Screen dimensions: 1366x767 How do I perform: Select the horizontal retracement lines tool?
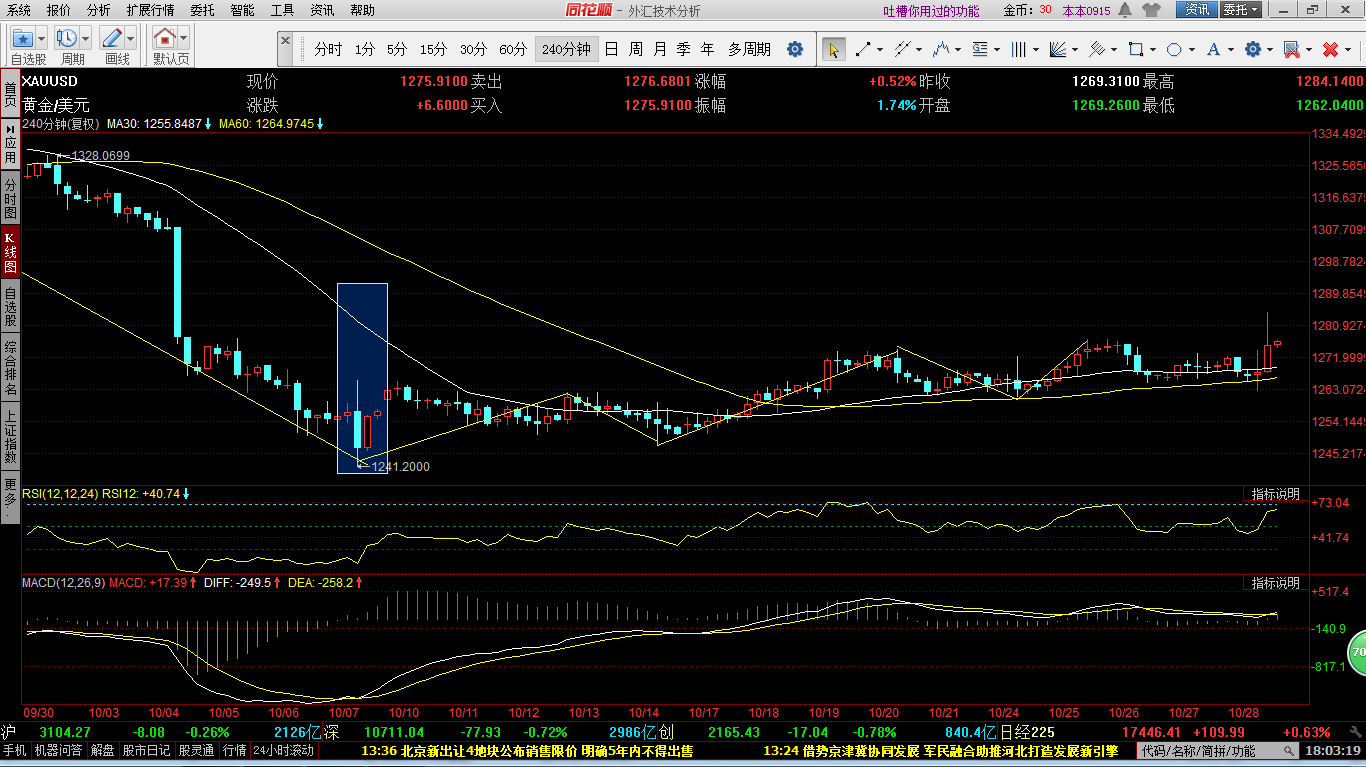979,49
